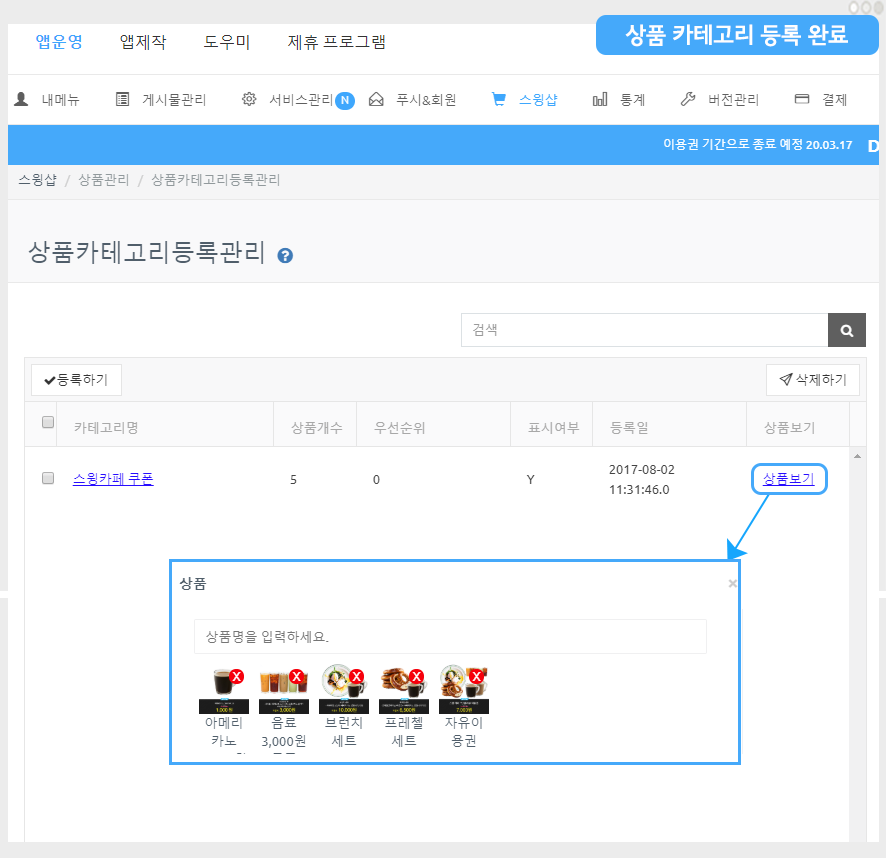Screen dimensions: 886x858
Task: Open the 통계 statistics menu
Action: coord(619,100)
